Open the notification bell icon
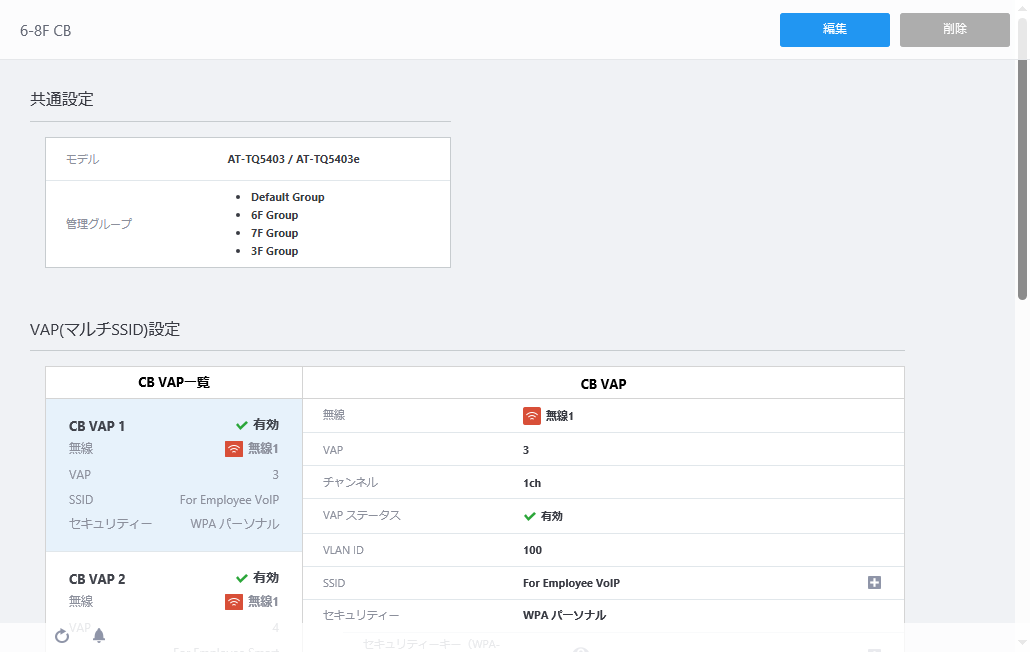This screenshot has height=652, width=1030. tap(99, 636)
